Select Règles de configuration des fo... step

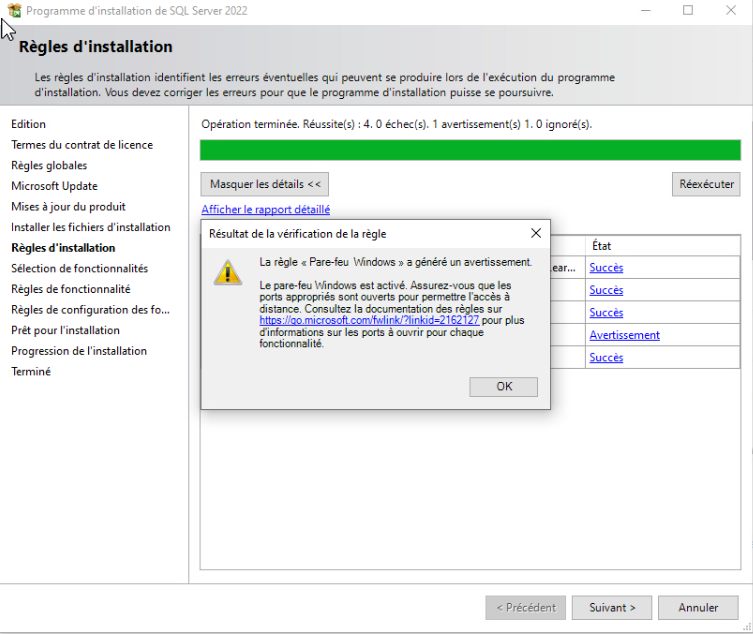[x=90, y=310]
